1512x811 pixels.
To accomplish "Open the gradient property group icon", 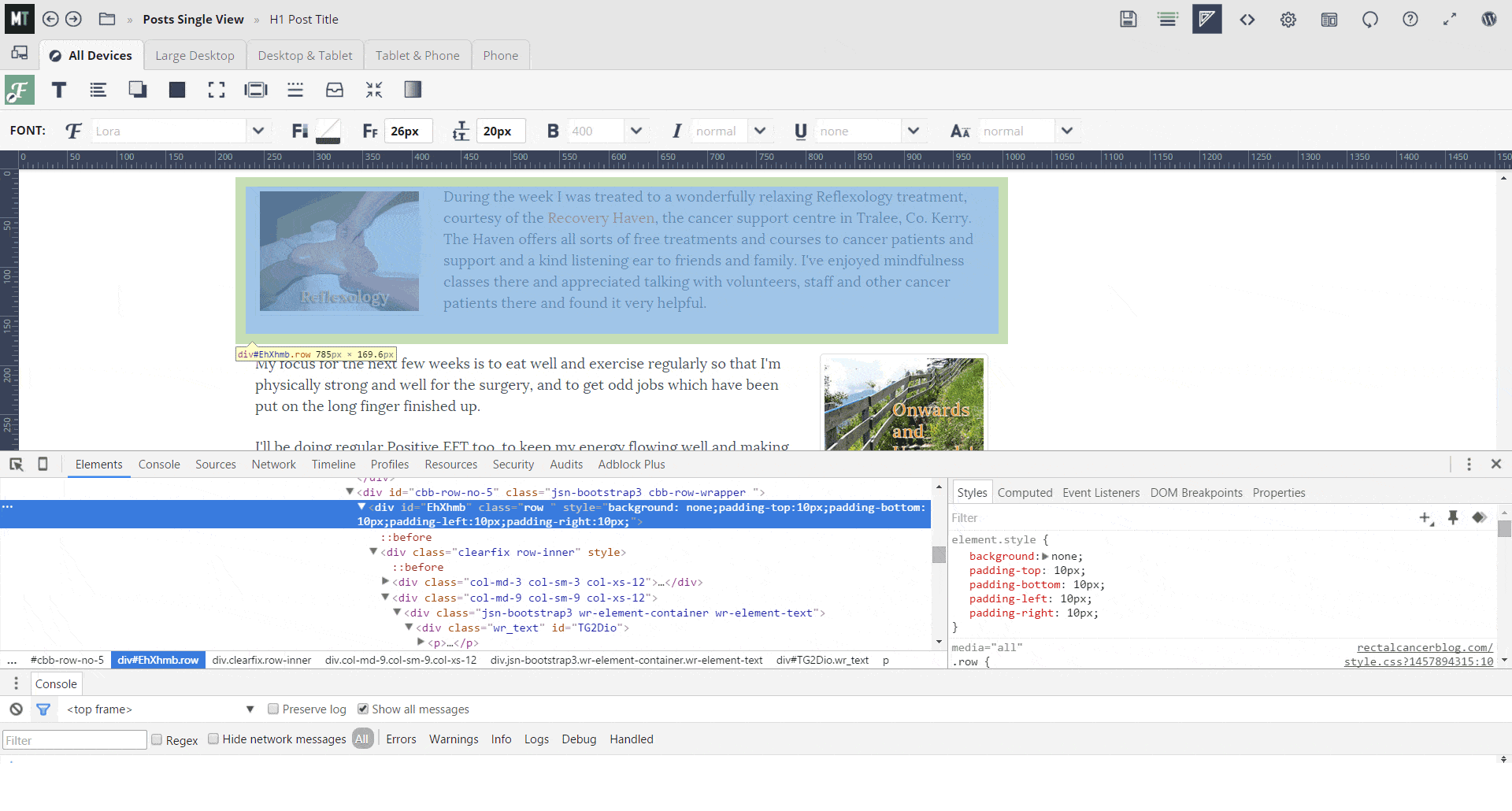I will click(x=413, y=90).
